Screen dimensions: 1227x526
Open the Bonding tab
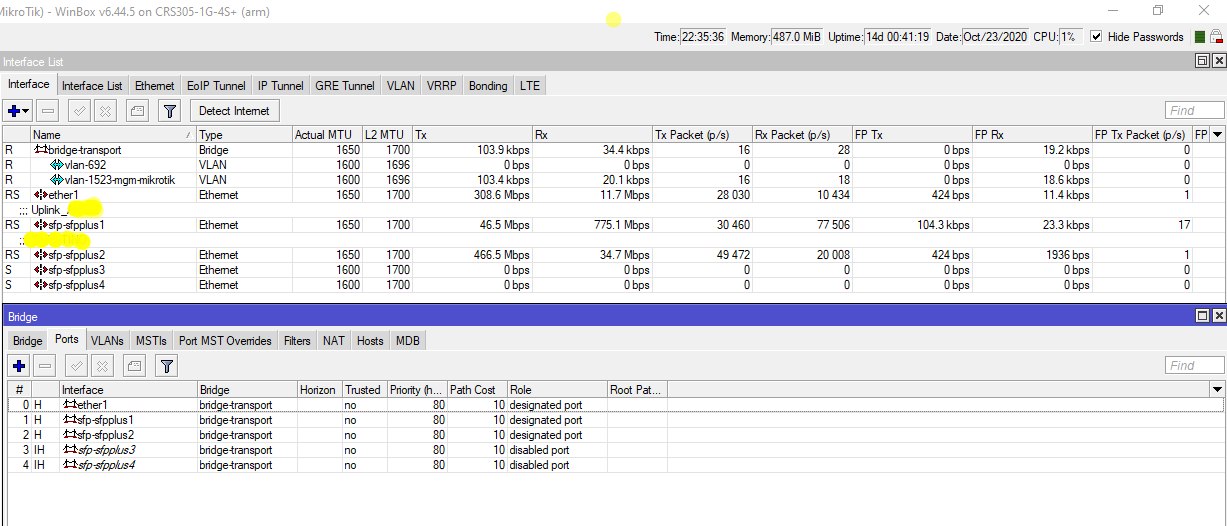click(488, 86)
